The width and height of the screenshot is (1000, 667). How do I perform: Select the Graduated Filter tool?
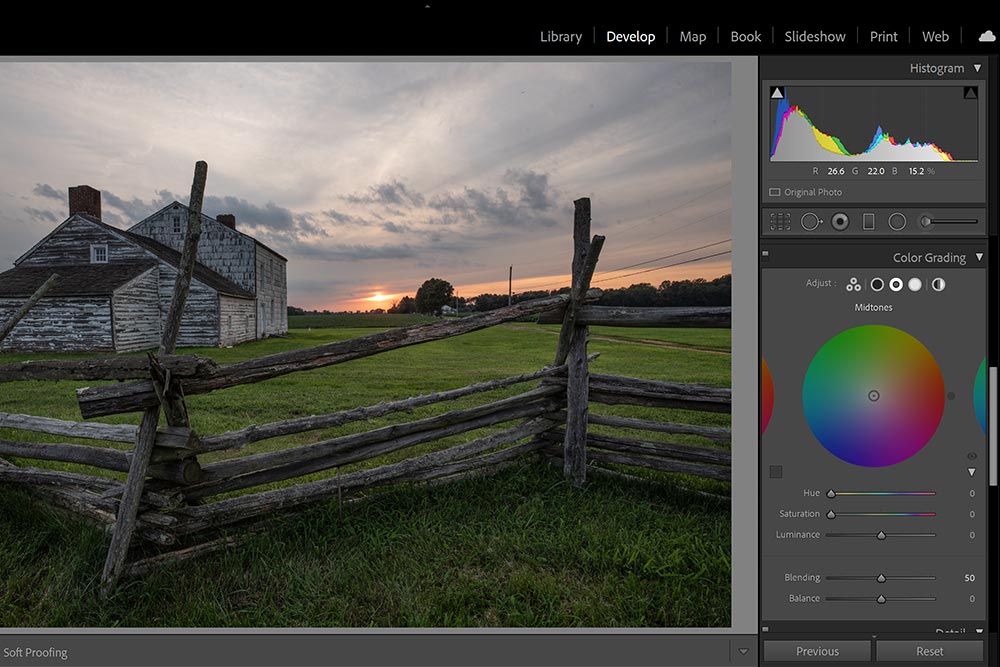tap(869, 221)
